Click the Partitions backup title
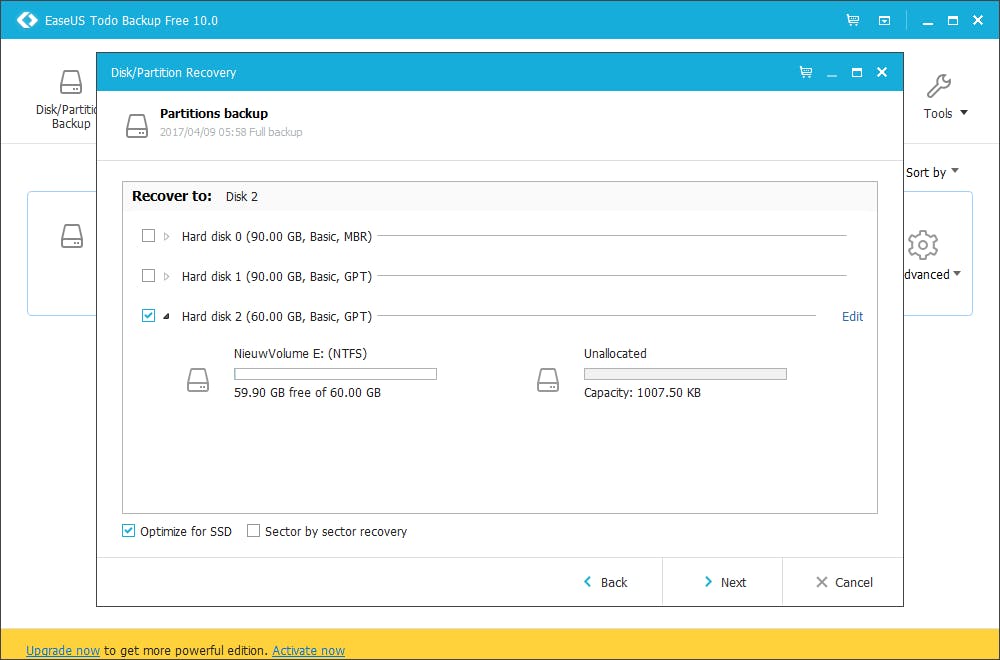 point(214,114)
